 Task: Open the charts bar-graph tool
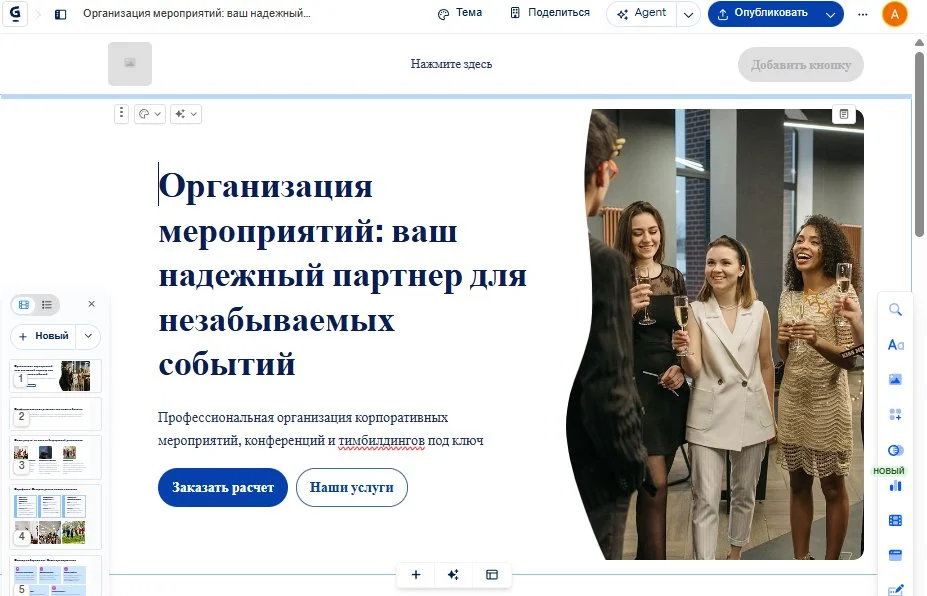(x=895, y=486)
